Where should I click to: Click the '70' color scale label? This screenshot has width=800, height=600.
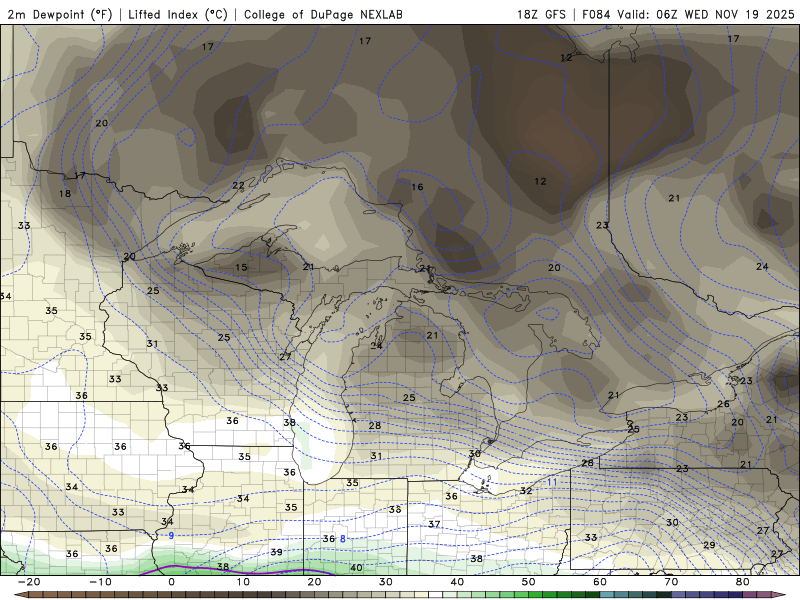(x=671, y=582)
